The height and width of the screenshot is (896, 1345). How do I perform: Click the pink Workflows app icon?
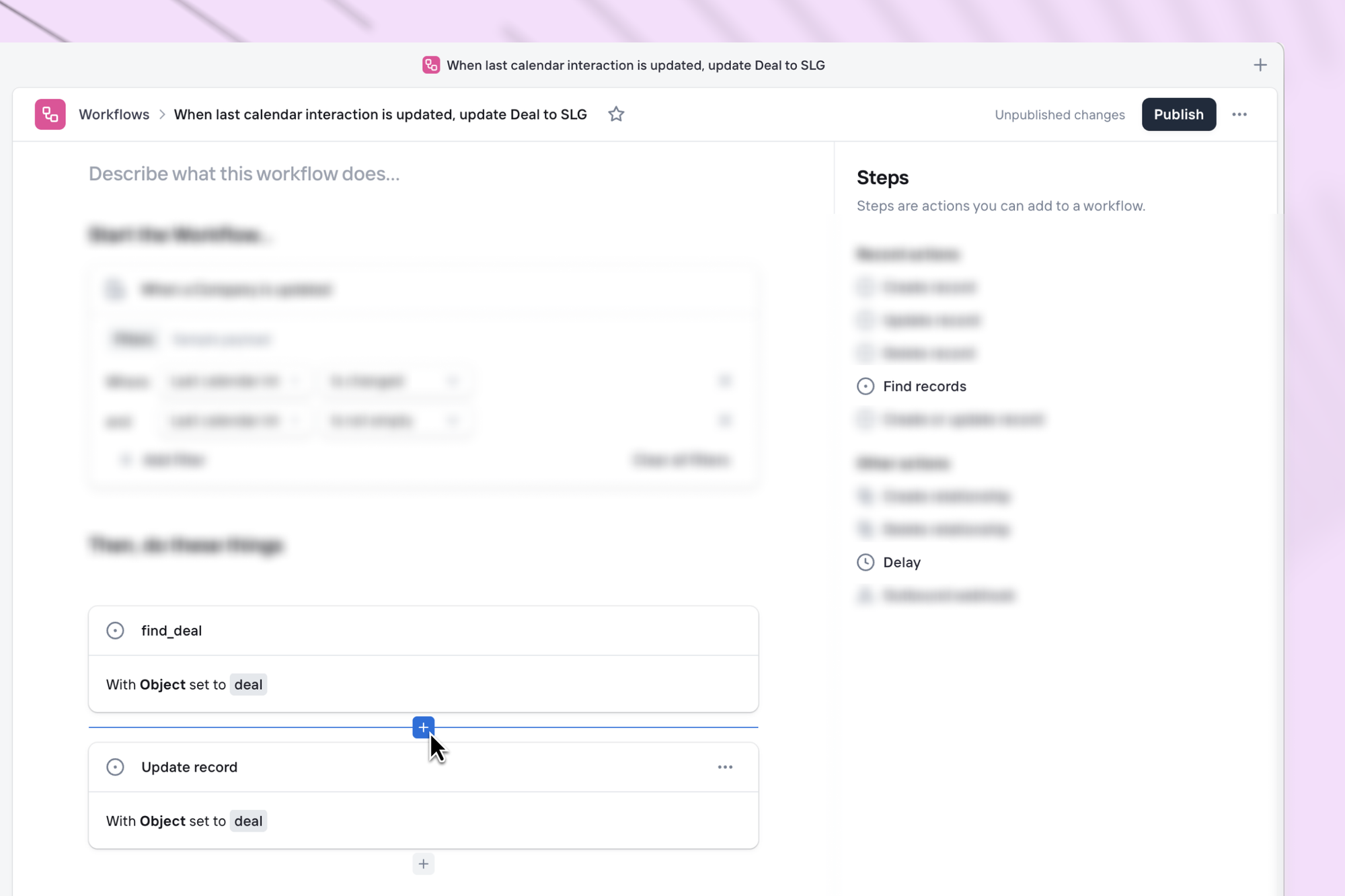coord(50,114)
